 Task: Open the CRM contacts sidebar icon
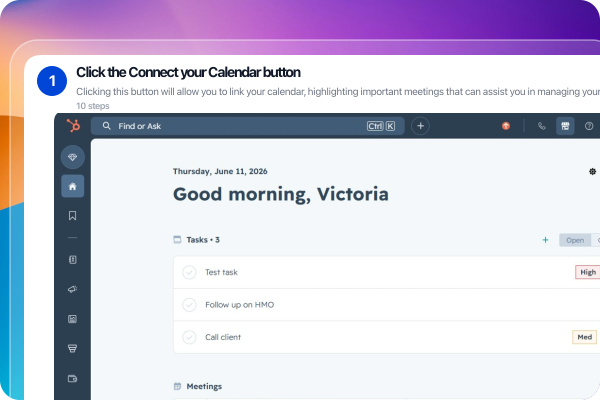tap(72, 260)
